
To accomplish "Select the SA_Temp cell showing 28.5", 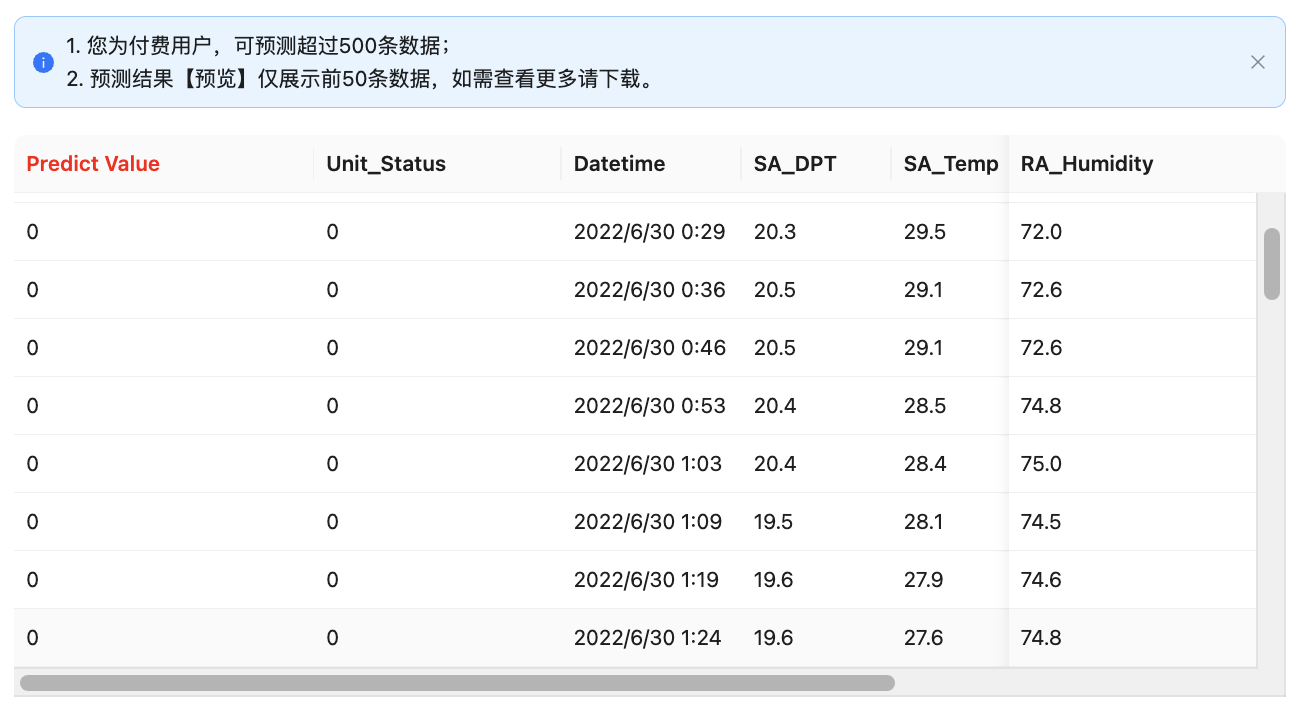I will pos(924,406).
